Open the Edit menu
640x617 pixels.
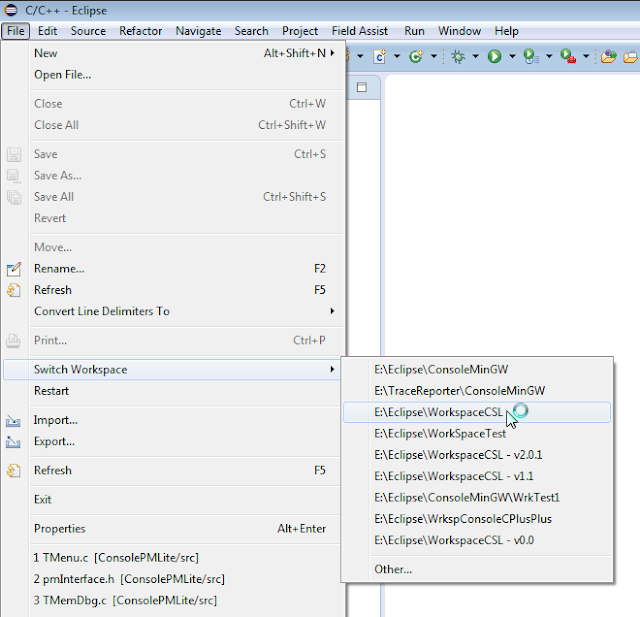[x=47, y=31]
